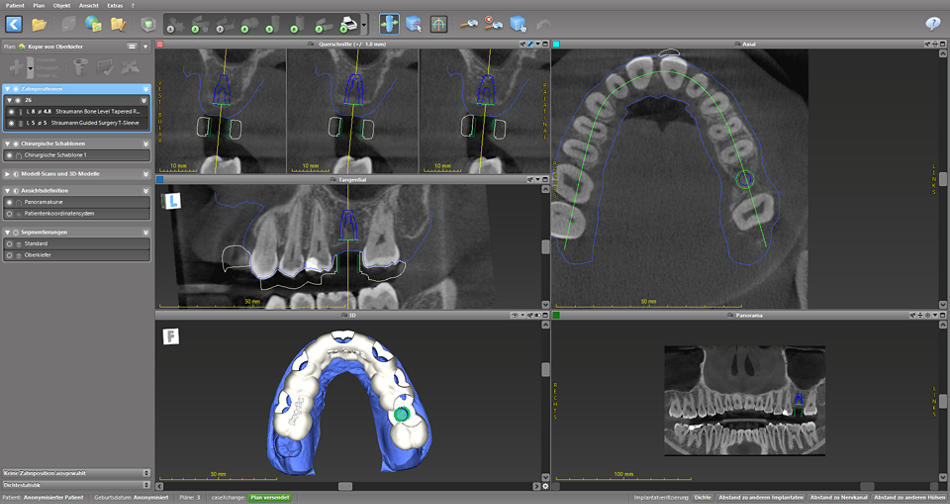Click the measurement tool icon
The height and width of the screenshot is (504, 950).
point(469,24)
